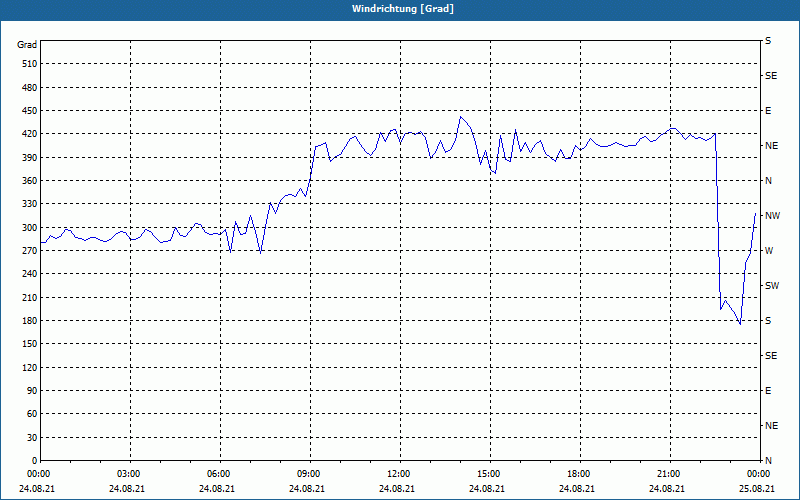Select the 180 y-axis tick label
Image resolution: width=800 pixels, height=500 pixels.
pyautogui.click(x=30, y=321)
